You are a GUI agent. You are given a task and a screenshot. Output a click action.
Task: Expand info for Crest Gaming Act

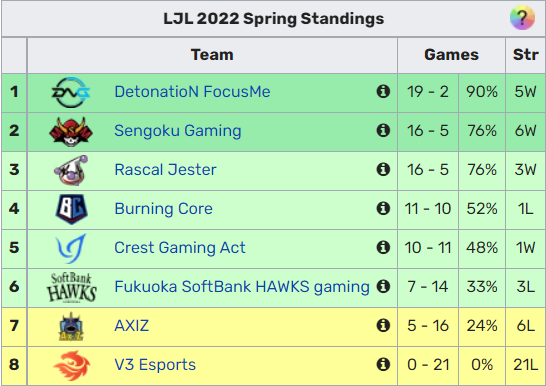pyautogui.click(x=383, y=247)
